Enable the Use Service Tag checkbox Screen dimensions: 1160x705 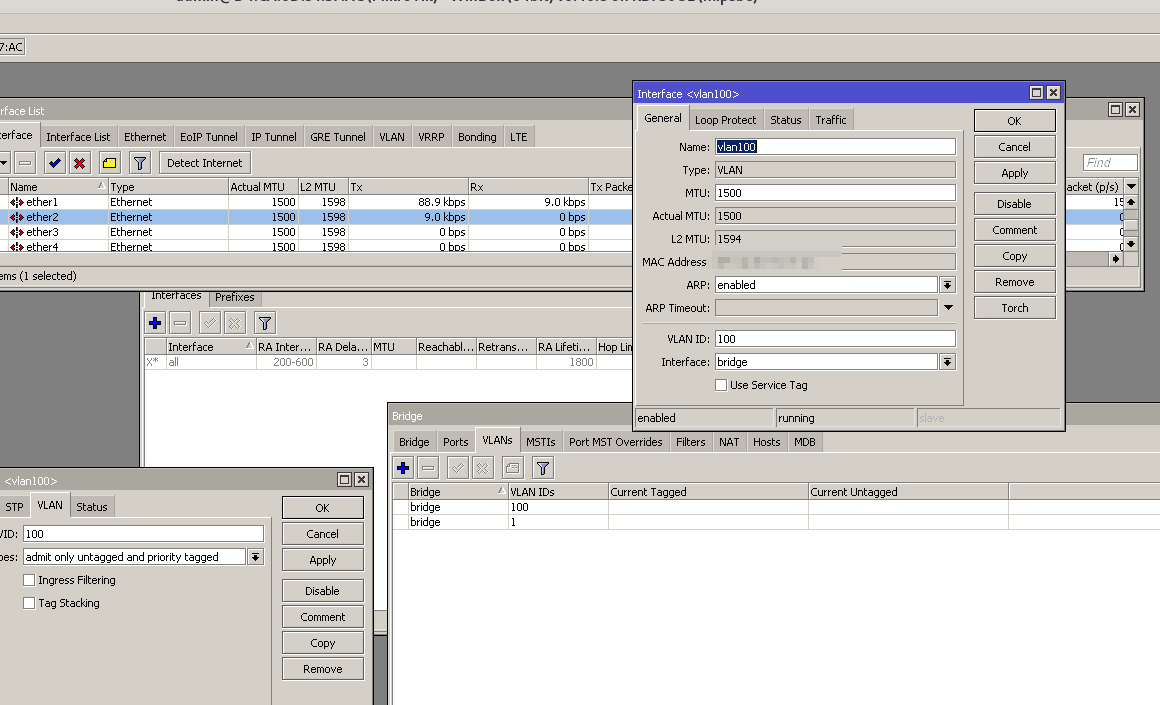[721, 385]
